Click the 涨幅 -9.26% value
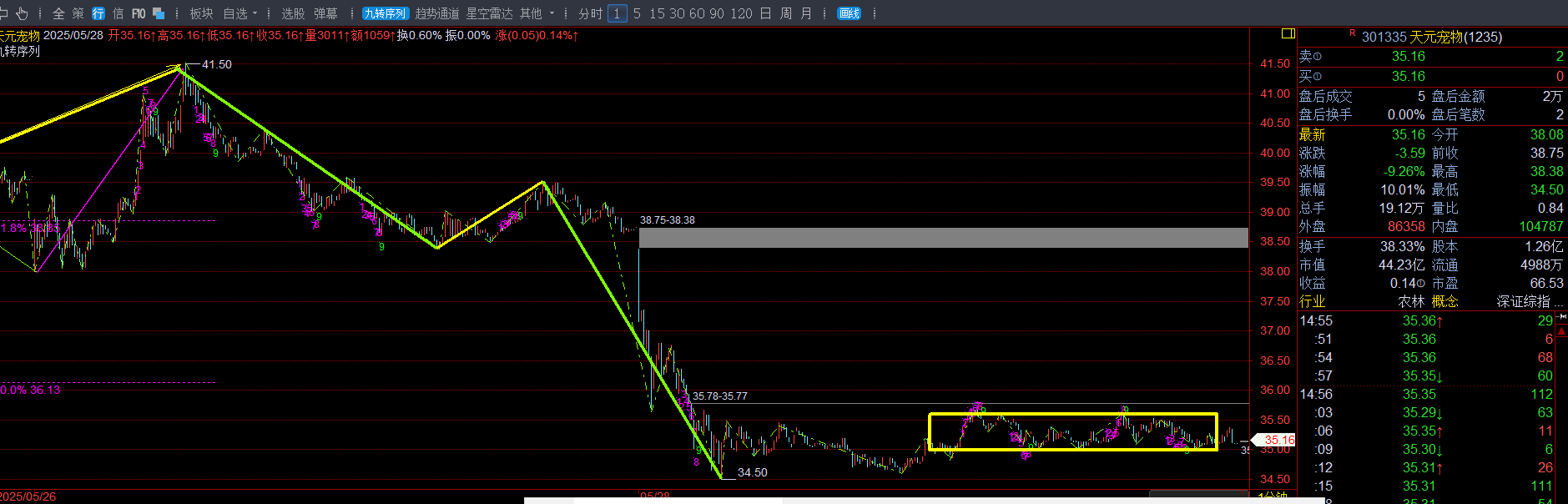1568x504 pixels. click(x=1404, y=171)
